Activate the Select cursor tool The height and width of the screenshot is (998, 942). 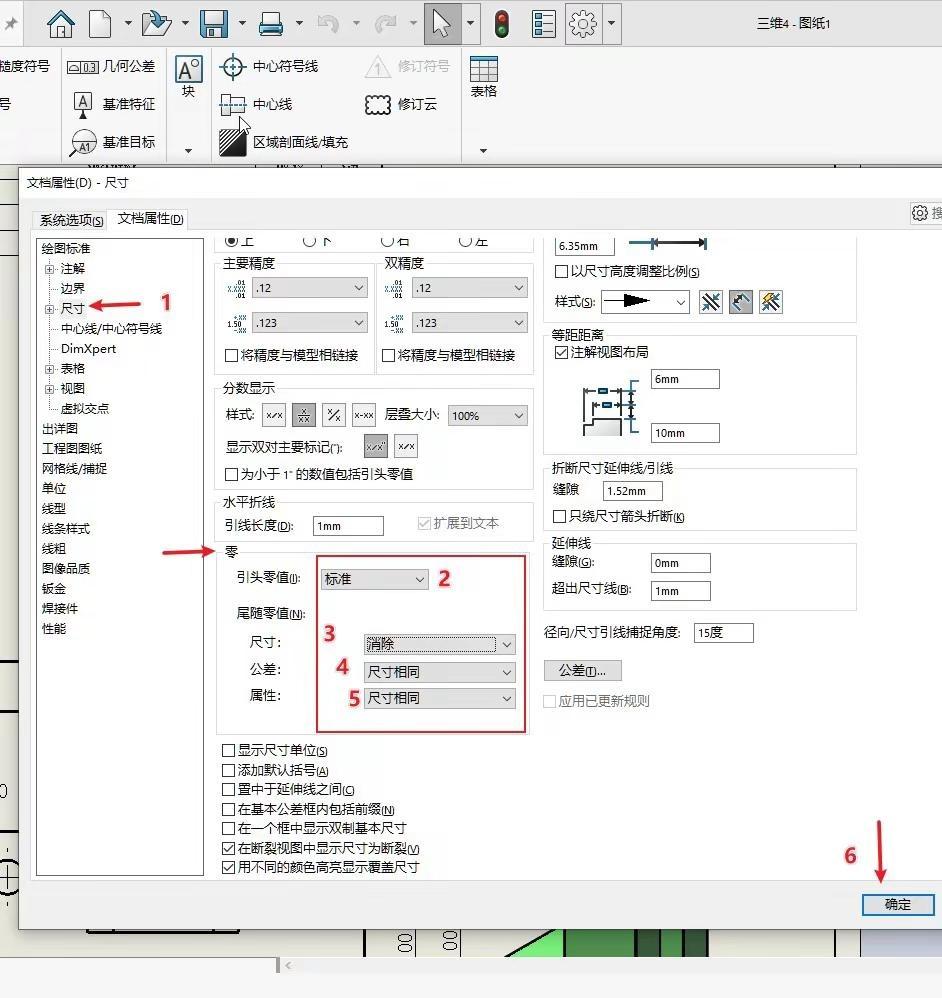442,24
